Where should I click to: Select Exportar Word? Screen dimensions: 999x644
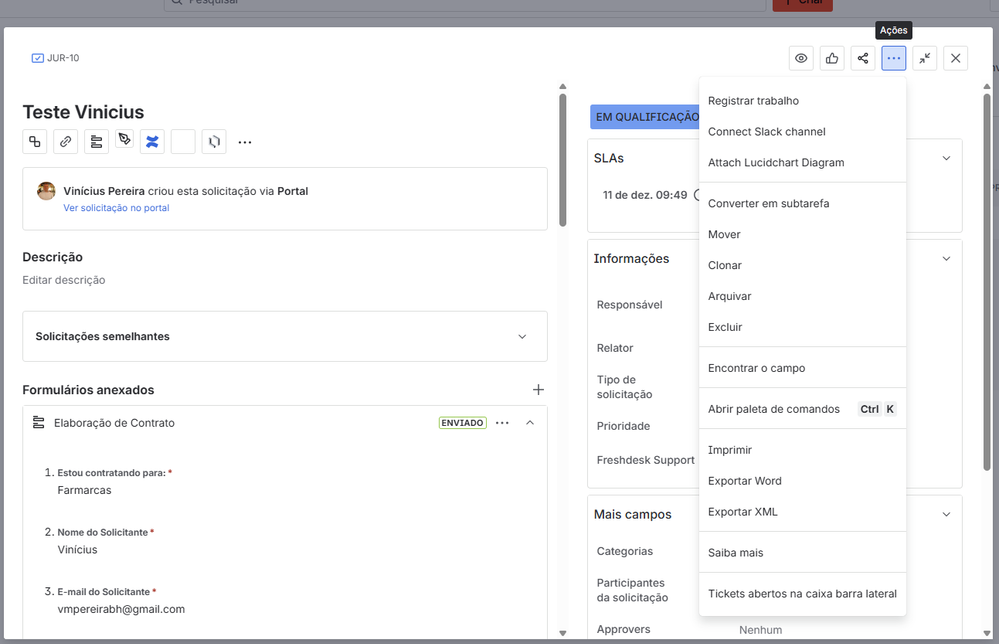(x=802, y=481)
